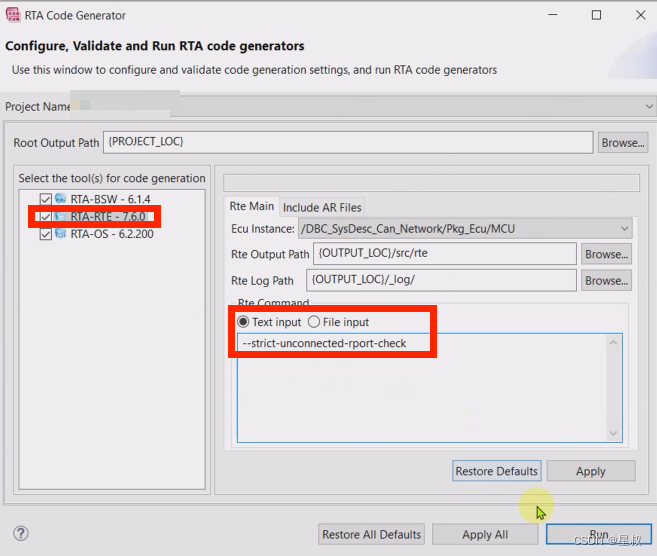The image size is (657, 556).
Task: Click the RTA-OS tool icon
Action: (x=60, y=234)
